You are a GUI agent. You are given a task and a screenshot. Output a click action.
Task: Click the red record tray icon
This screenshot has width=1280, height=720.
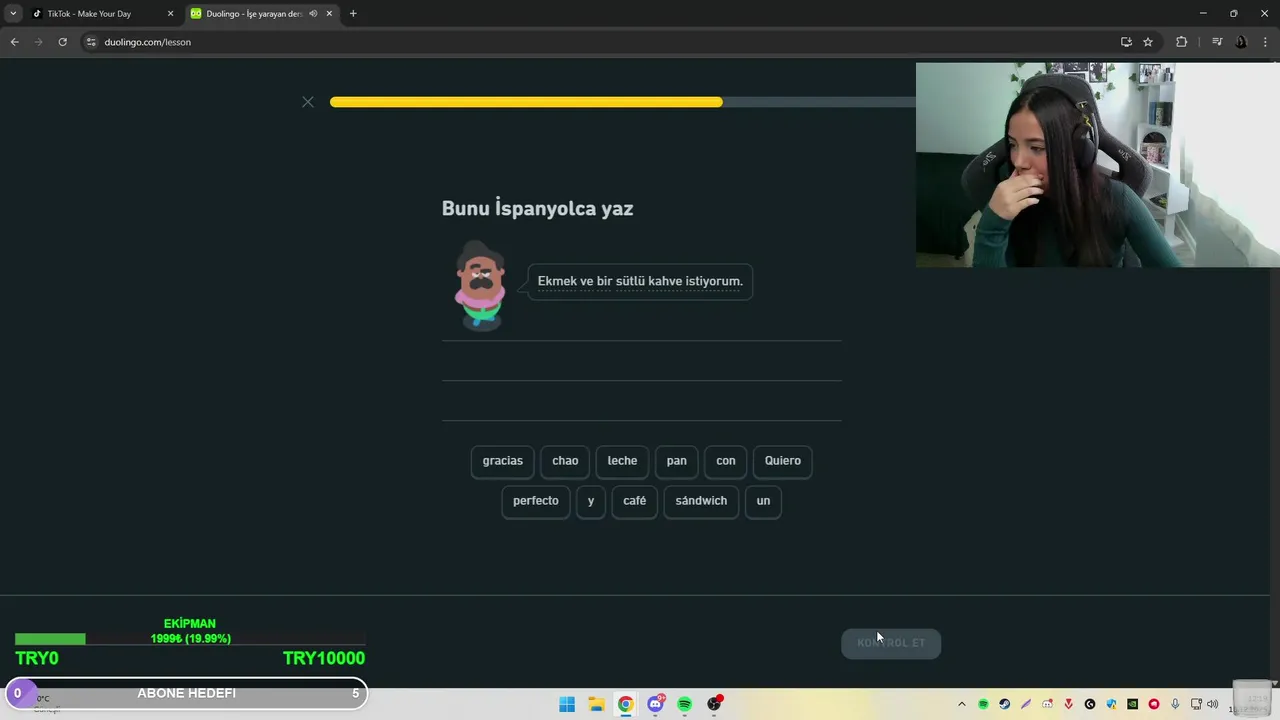[x=1154, y=704]
